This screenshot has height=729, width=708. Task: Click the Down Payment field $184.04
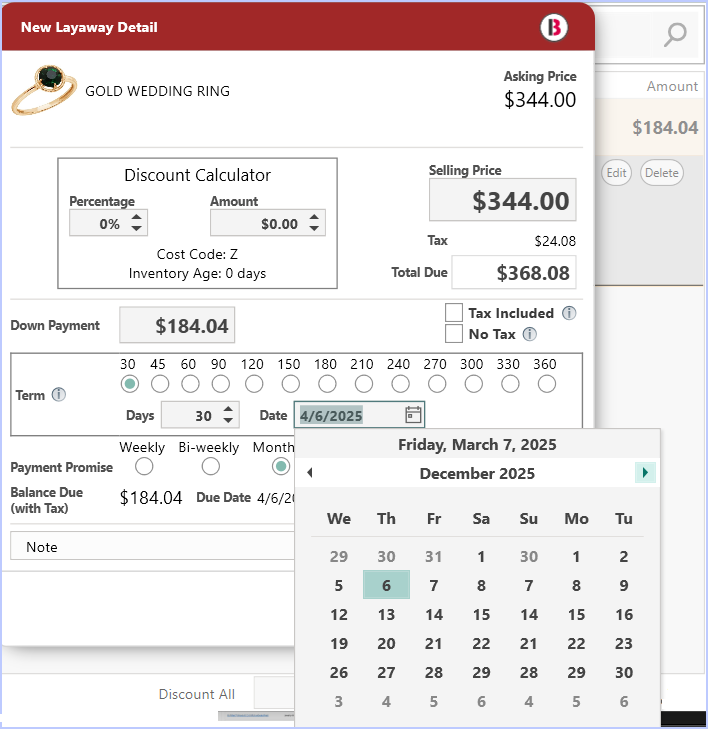click(177, 325)
